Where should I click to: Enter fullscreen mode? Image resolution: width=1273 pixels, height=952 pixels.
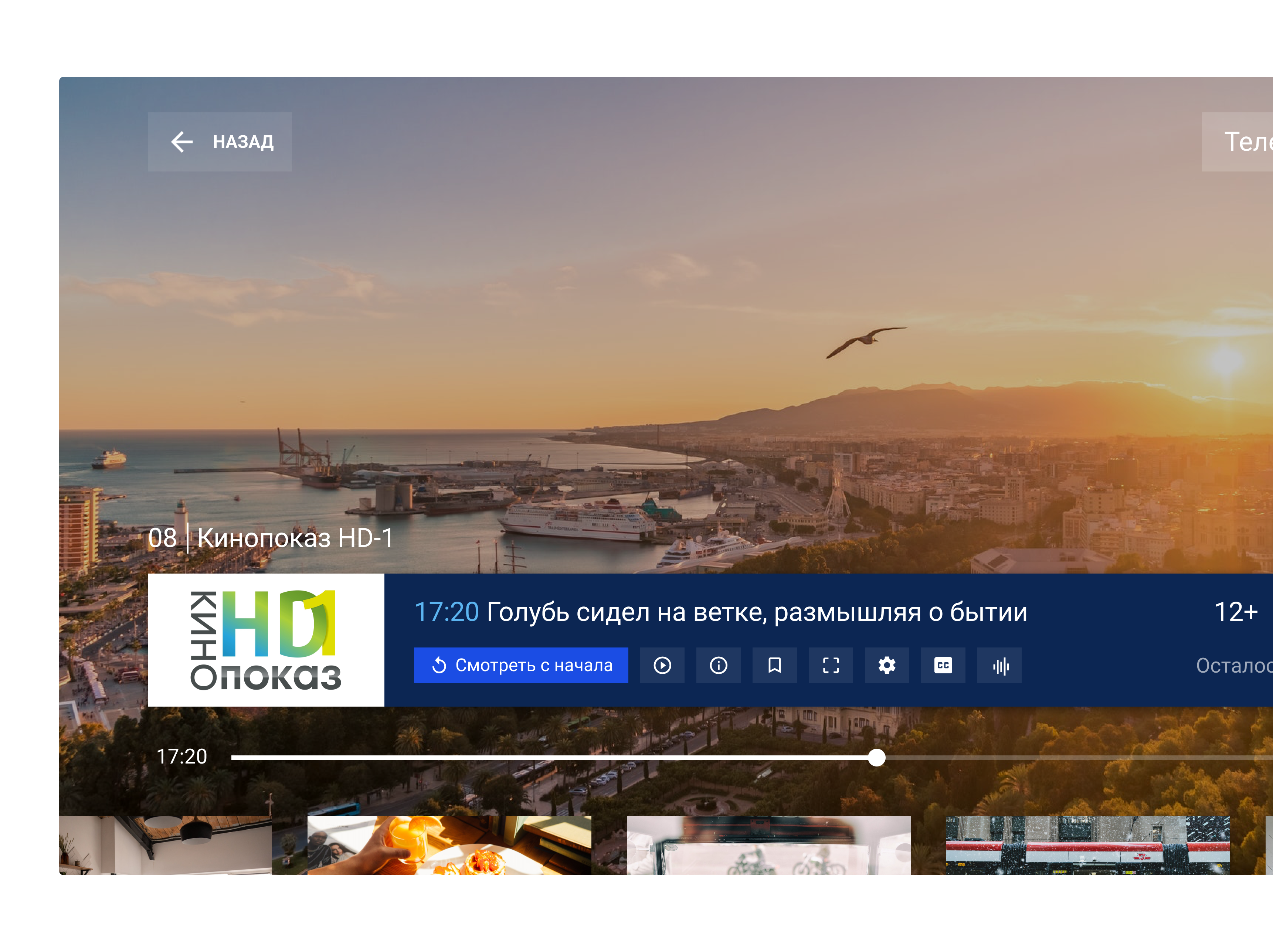click(831, 666)
